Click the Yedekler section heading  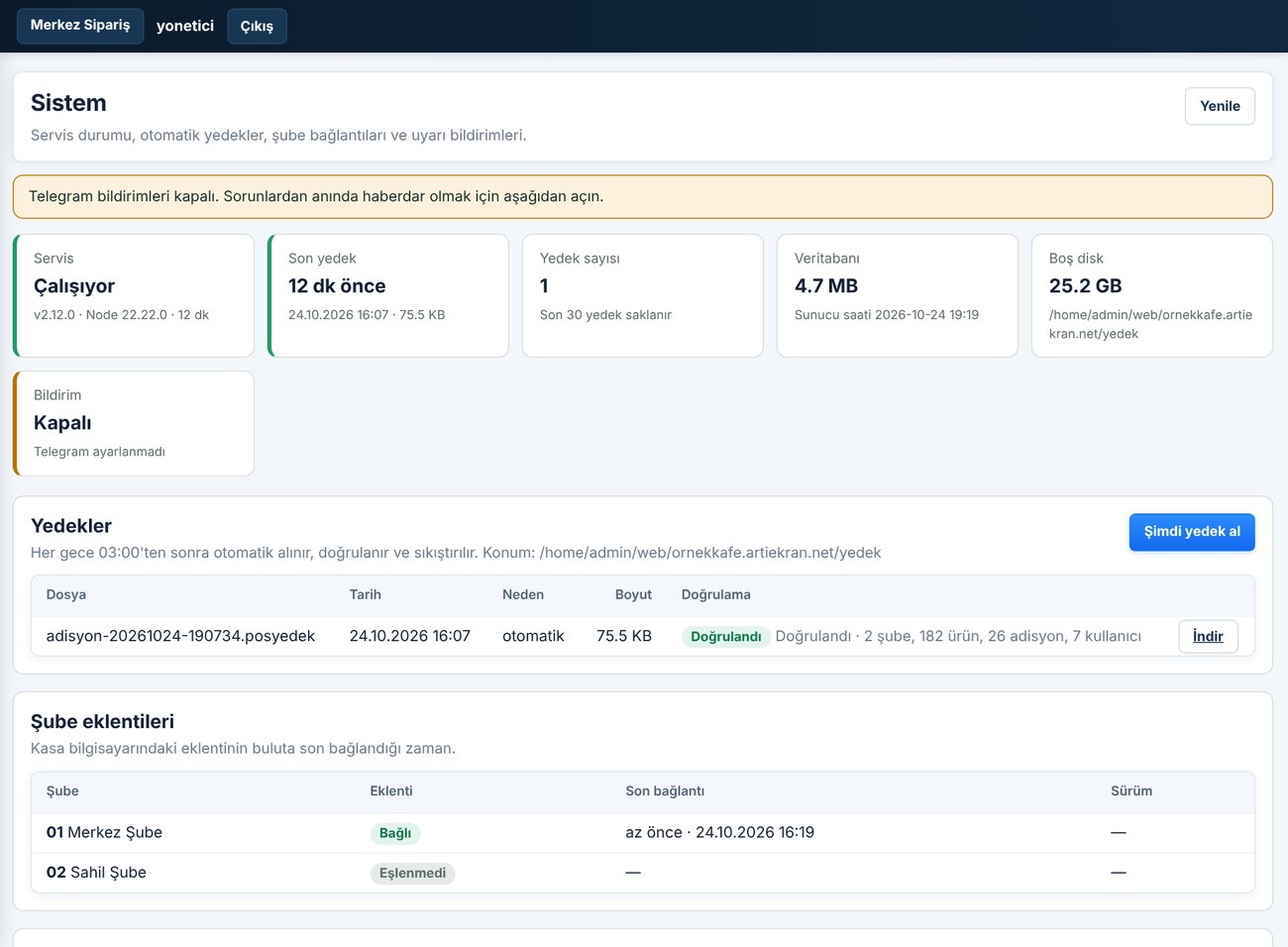(71, 526)
